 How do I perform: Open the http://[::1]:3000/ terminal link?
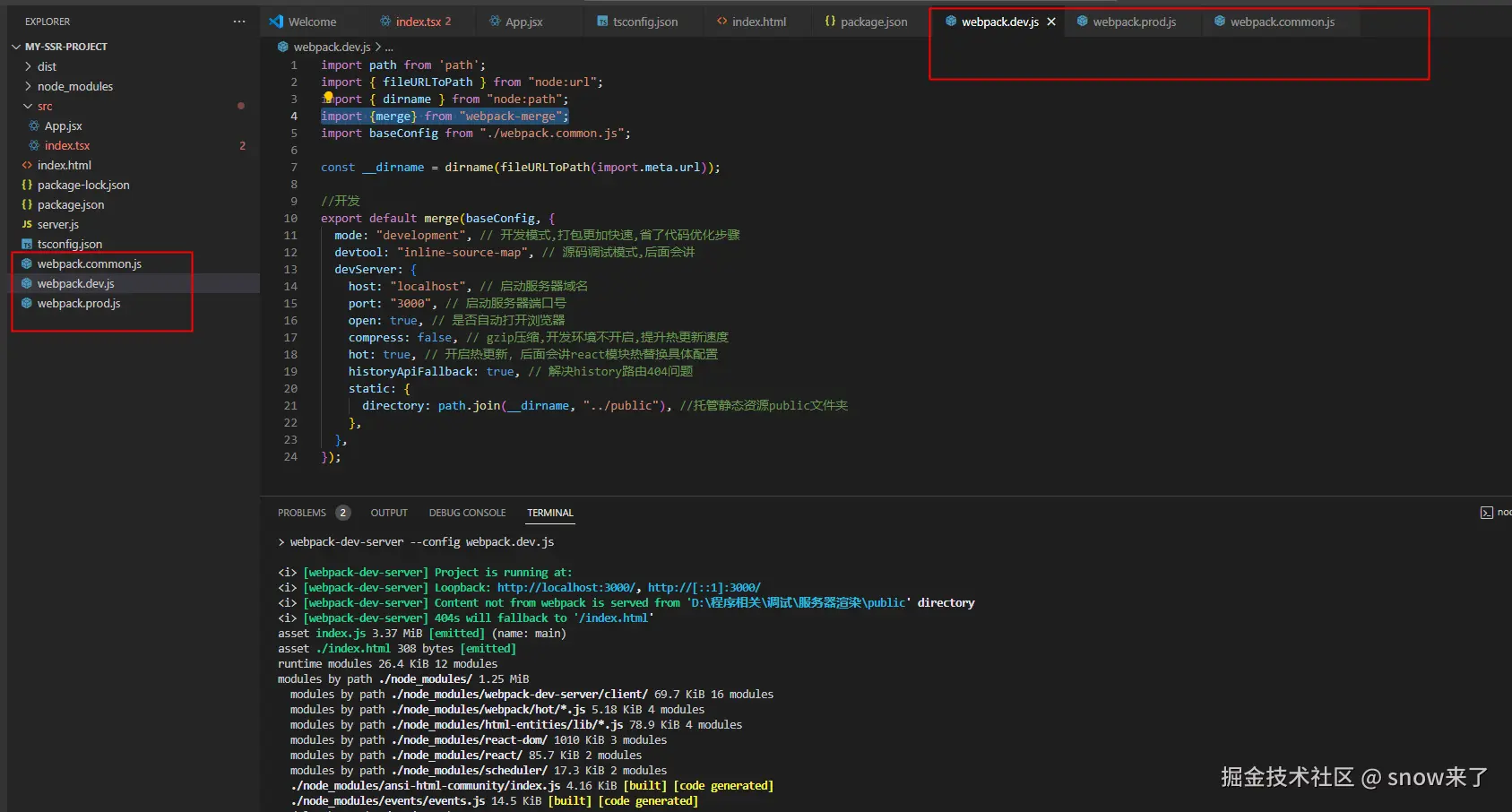click(x=704, y=588)
